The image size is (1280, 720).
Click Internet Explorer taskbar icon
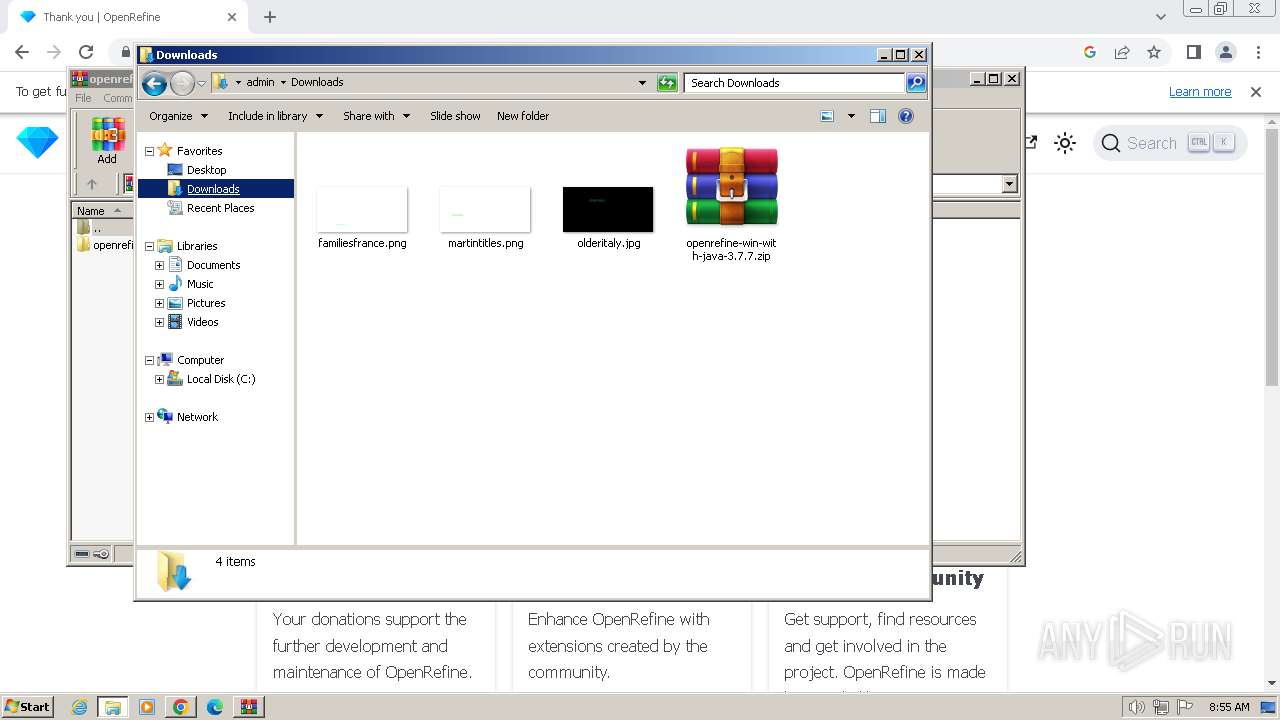pos(80,707)
